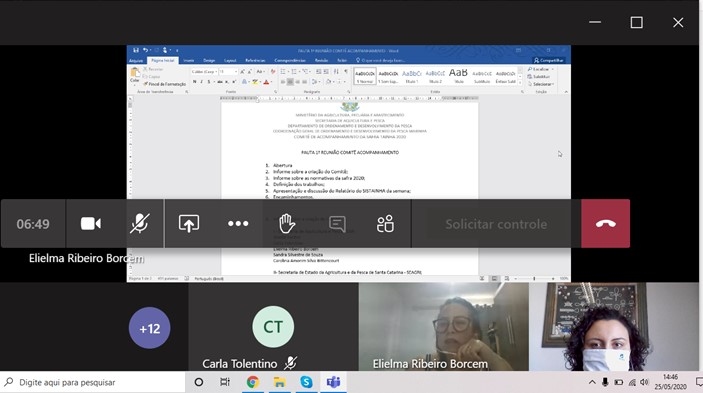Toggle italic I button in Word
This screenshot has height=393, width=703.
(x=201, y=82)
